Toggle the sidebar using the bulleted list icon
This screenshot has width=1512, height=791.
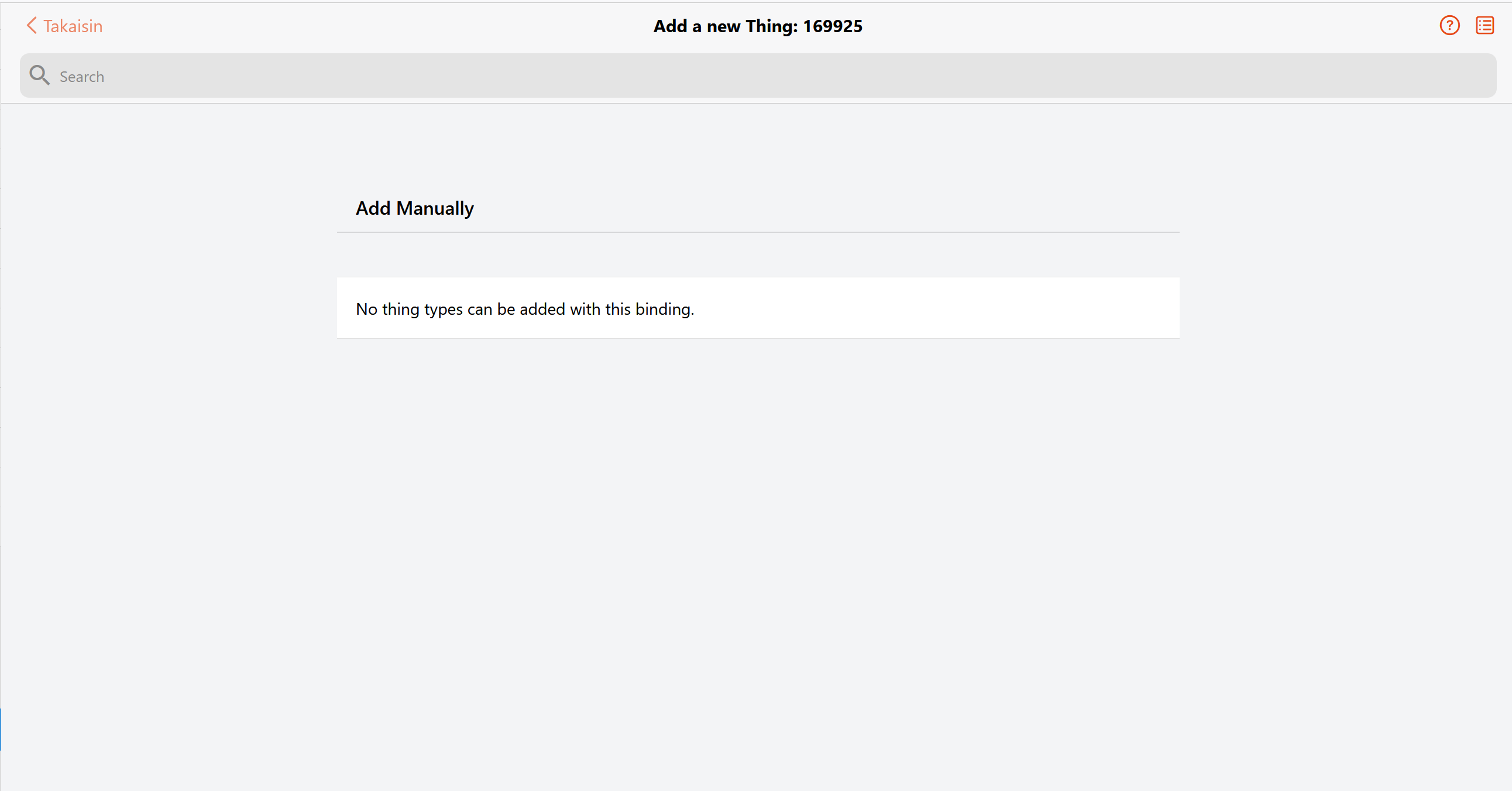tap(1484, 26)
